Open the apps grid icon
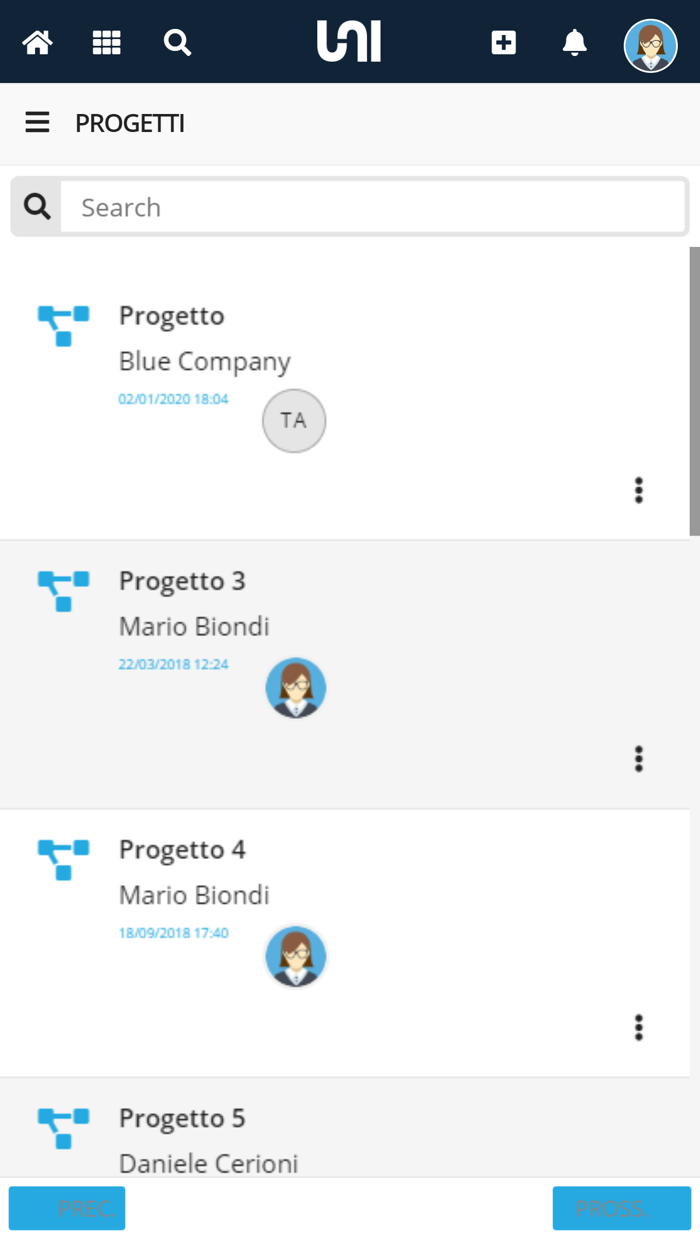 tap(106, 43)
